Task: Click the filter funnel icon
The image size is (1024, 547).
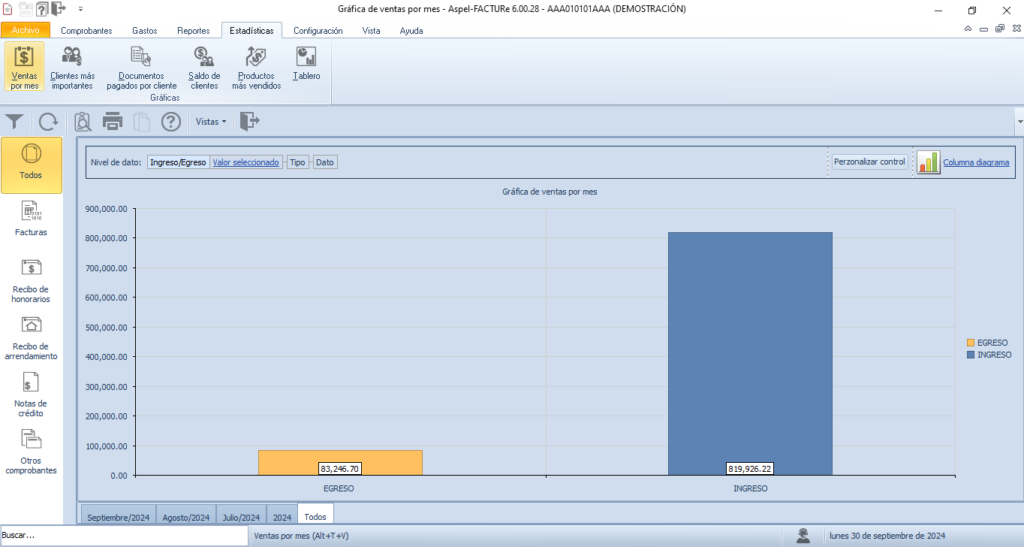Action: (x=15, y=122)
